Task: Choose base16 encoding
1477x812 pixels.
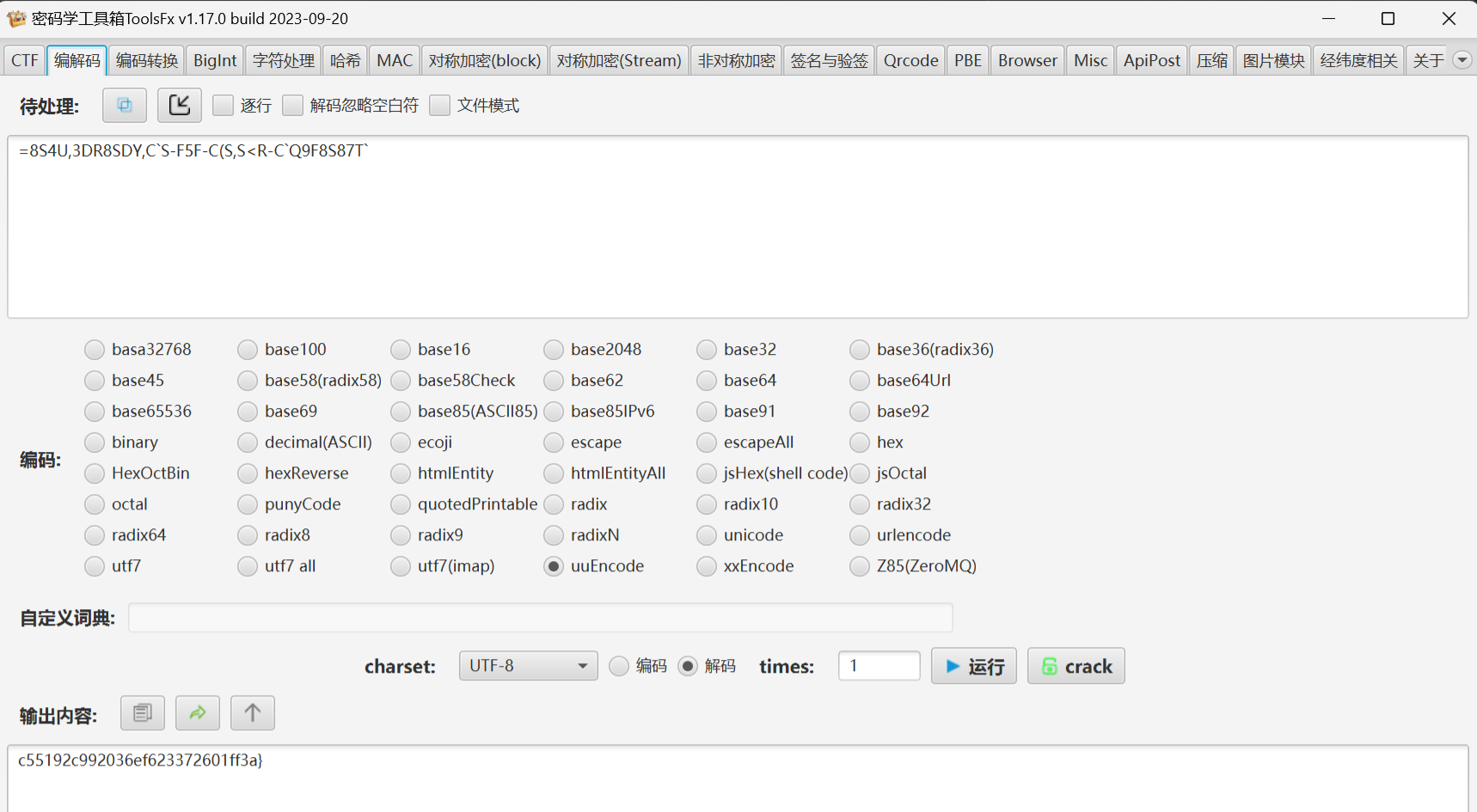Action: [x=401, y=350]
